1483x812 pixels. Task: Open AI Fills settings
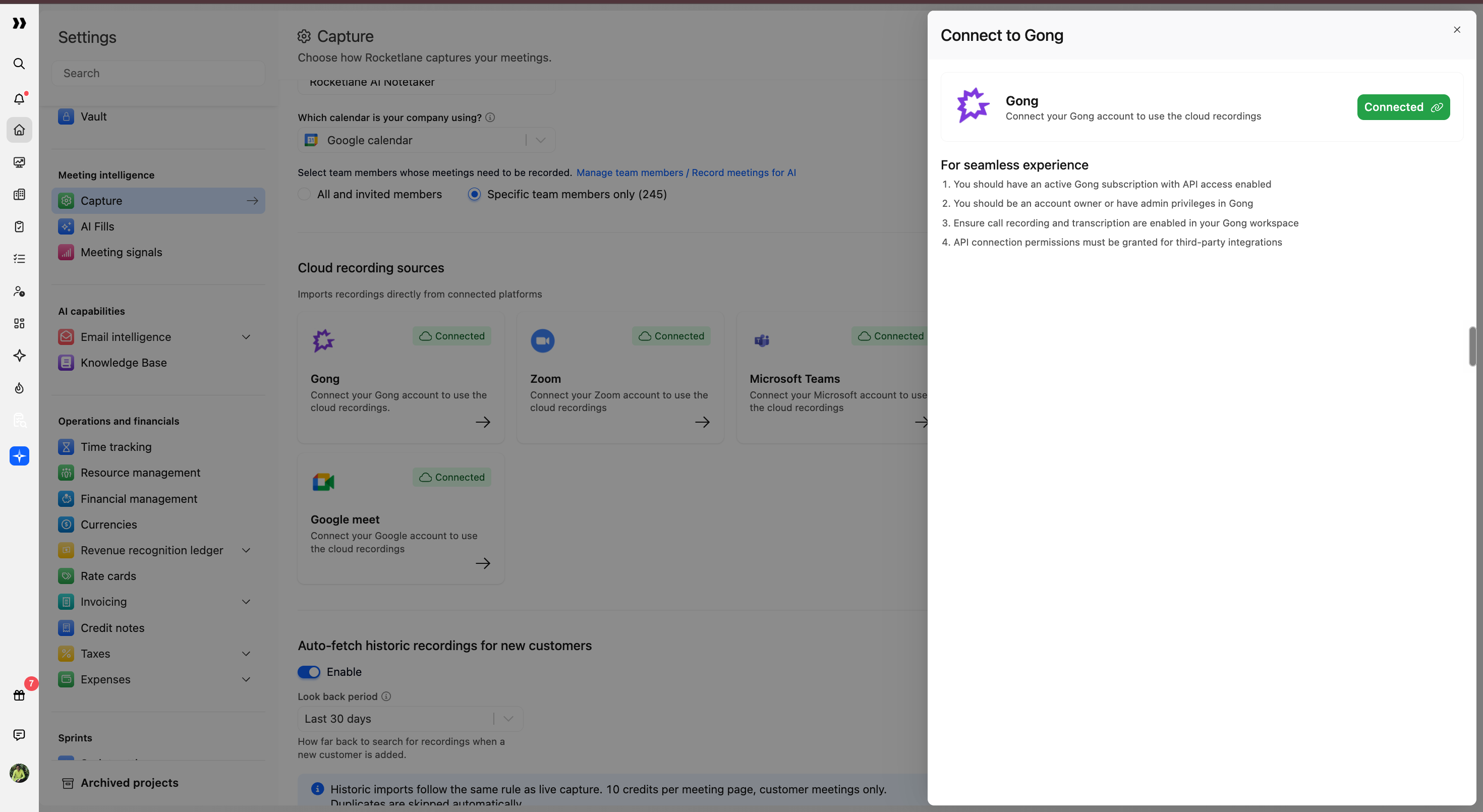[158, 226]
